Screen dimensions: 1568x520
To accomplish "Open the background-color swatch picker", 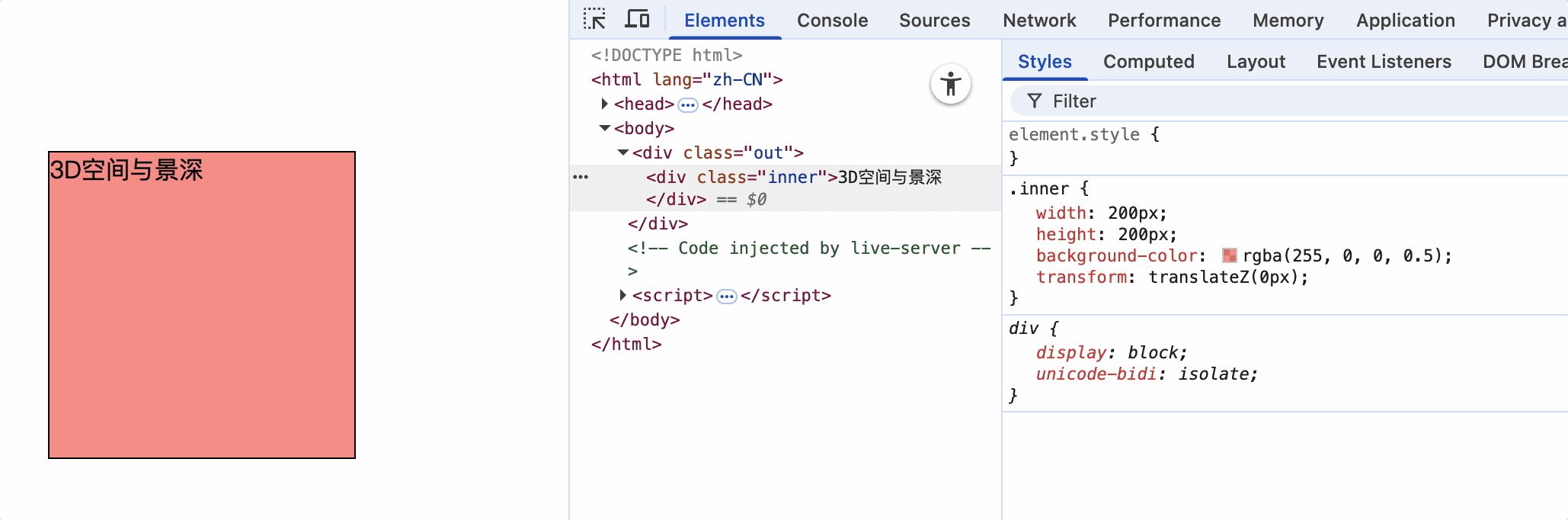I will (1229, 255).
